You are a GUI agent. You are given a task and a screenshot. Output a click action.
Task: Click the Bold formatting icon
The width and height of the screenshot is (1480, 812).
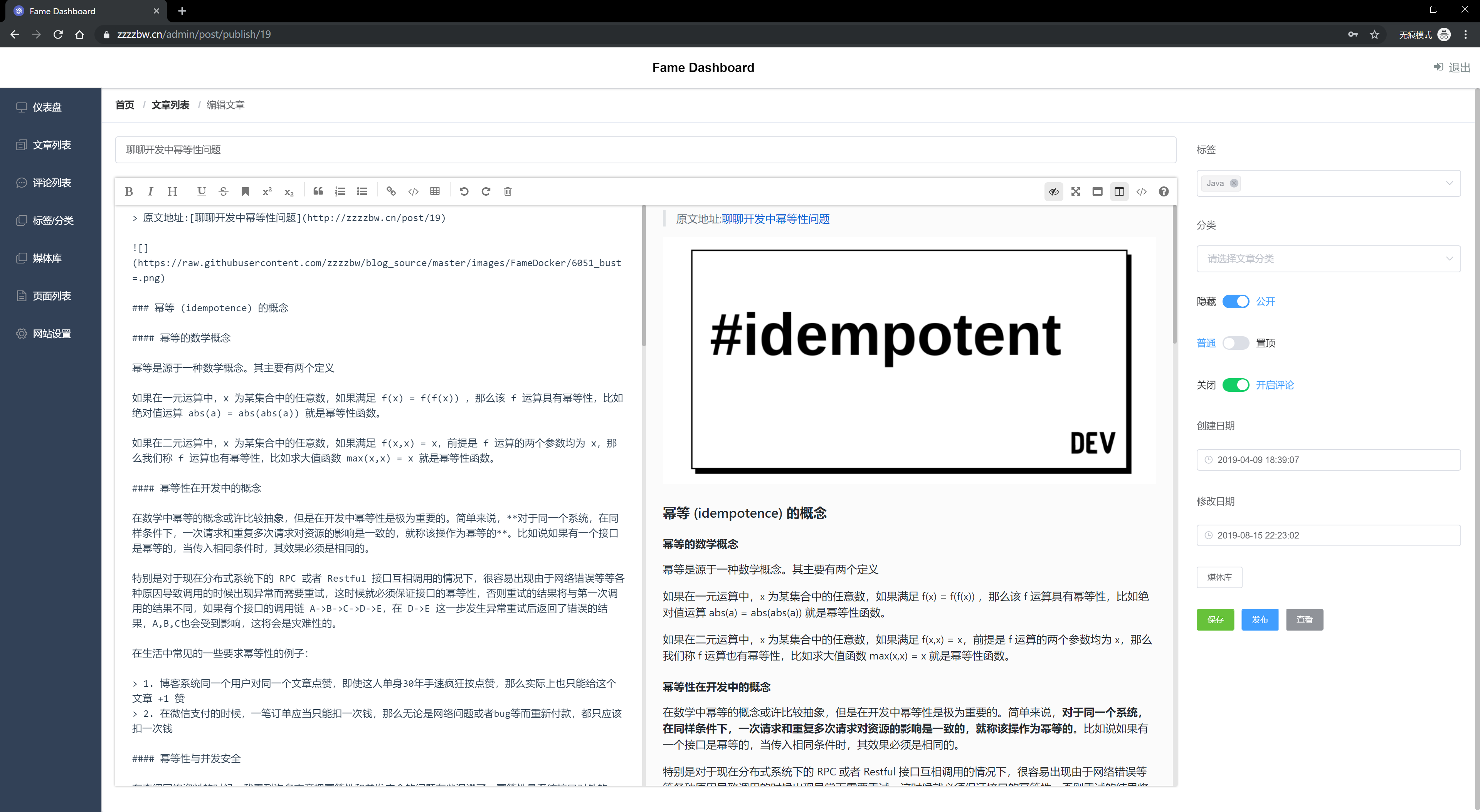click(129, 191)
